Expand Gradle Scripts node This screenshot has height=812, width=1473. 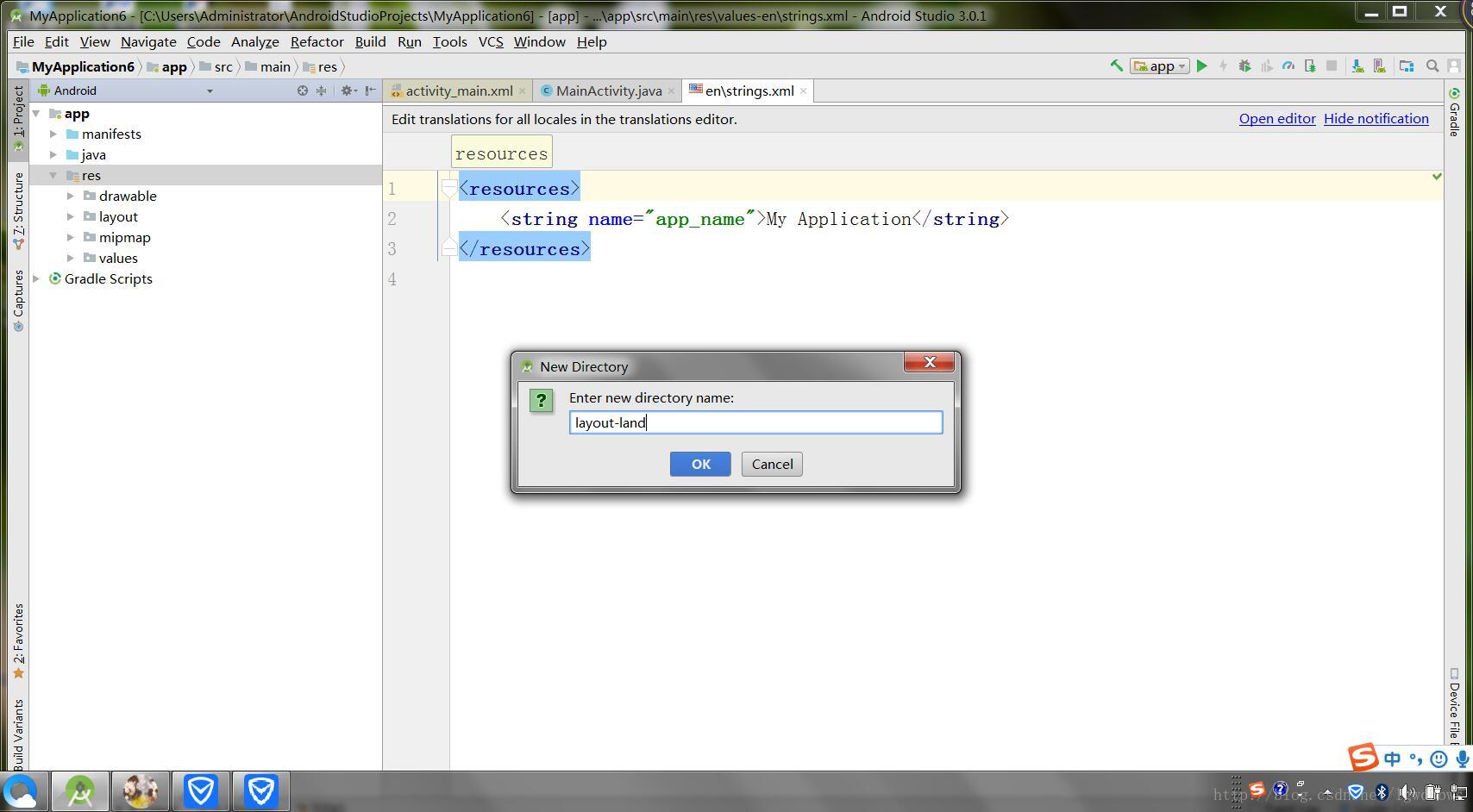36,279
